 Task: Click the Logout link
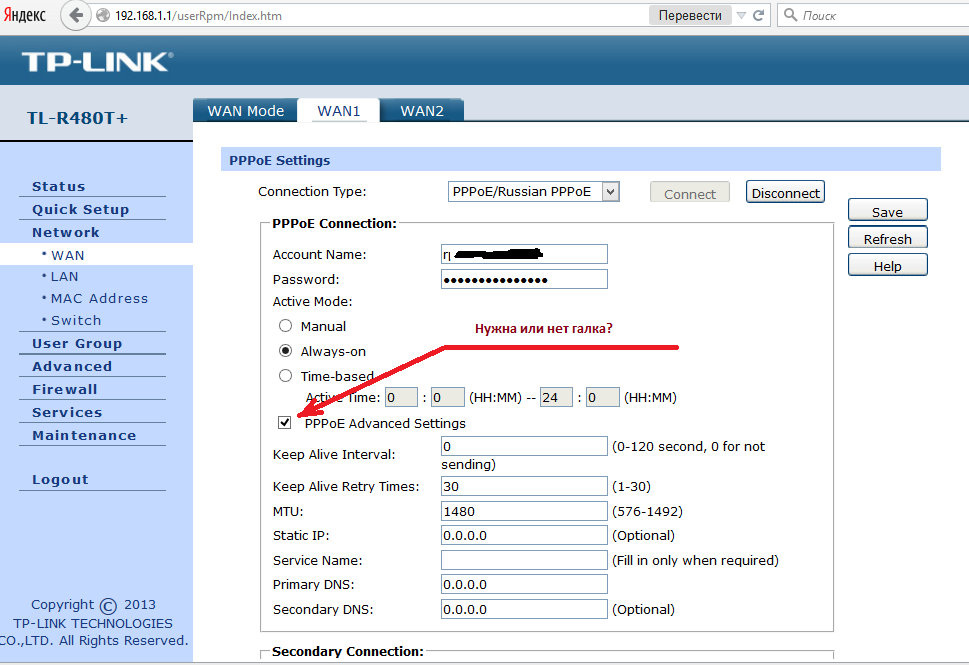click(61, 480)
